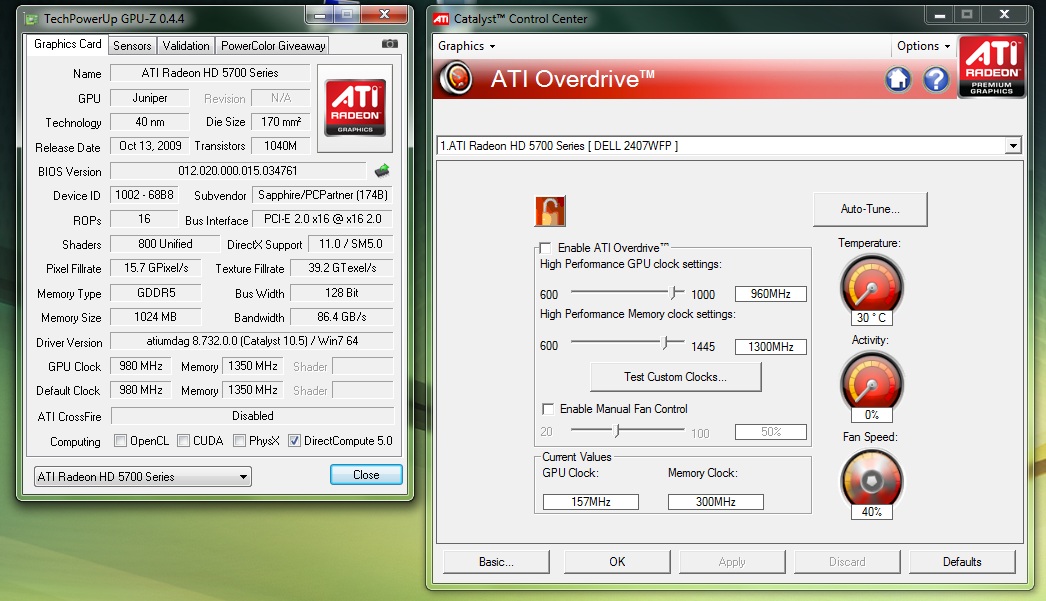Click the ATI Radeon Premium Graphics logo

(x=991, y=67)
